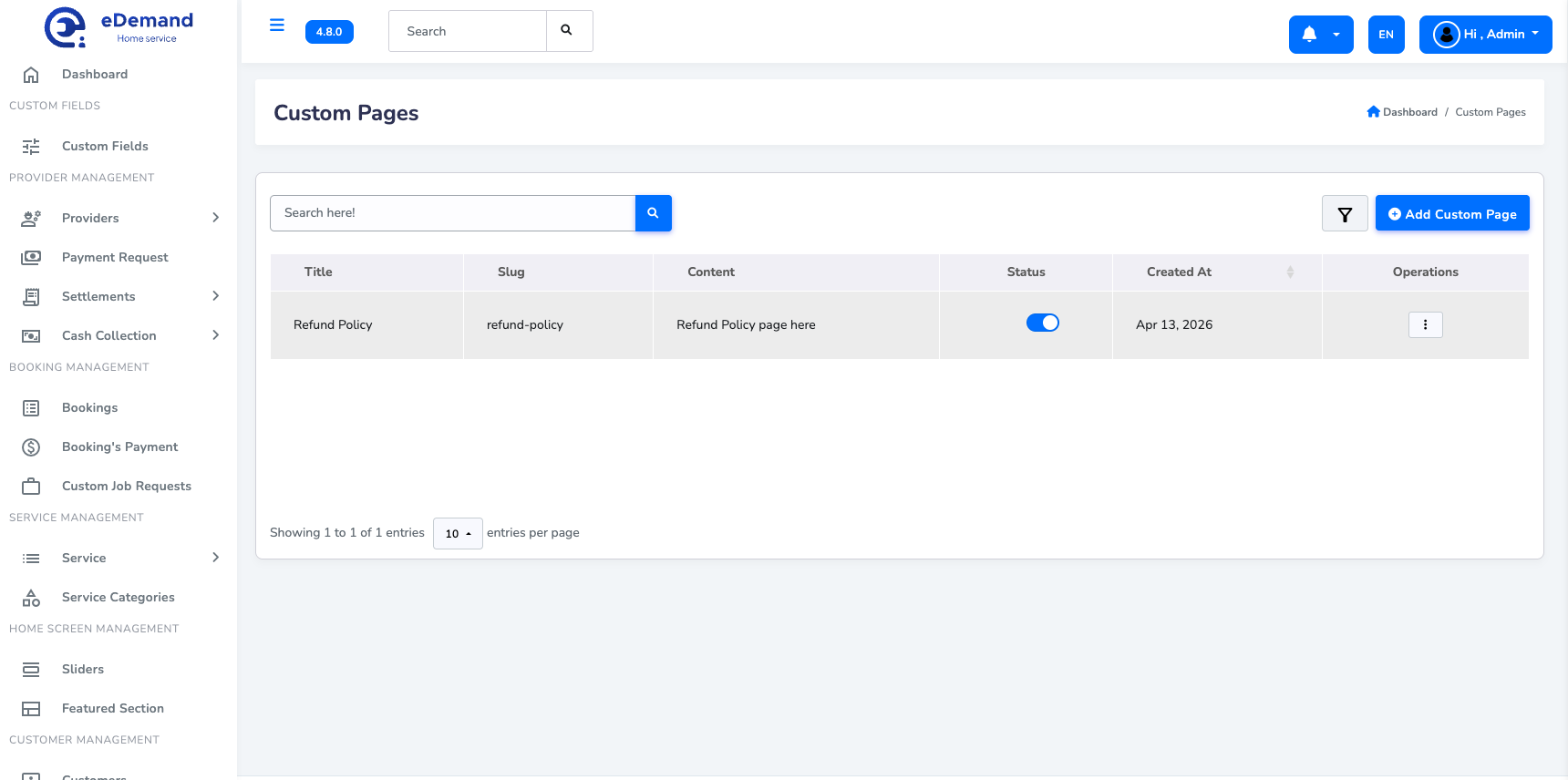1568x780 pixels.
Task: Switch language with EN button
Action: click(1386, 35)
